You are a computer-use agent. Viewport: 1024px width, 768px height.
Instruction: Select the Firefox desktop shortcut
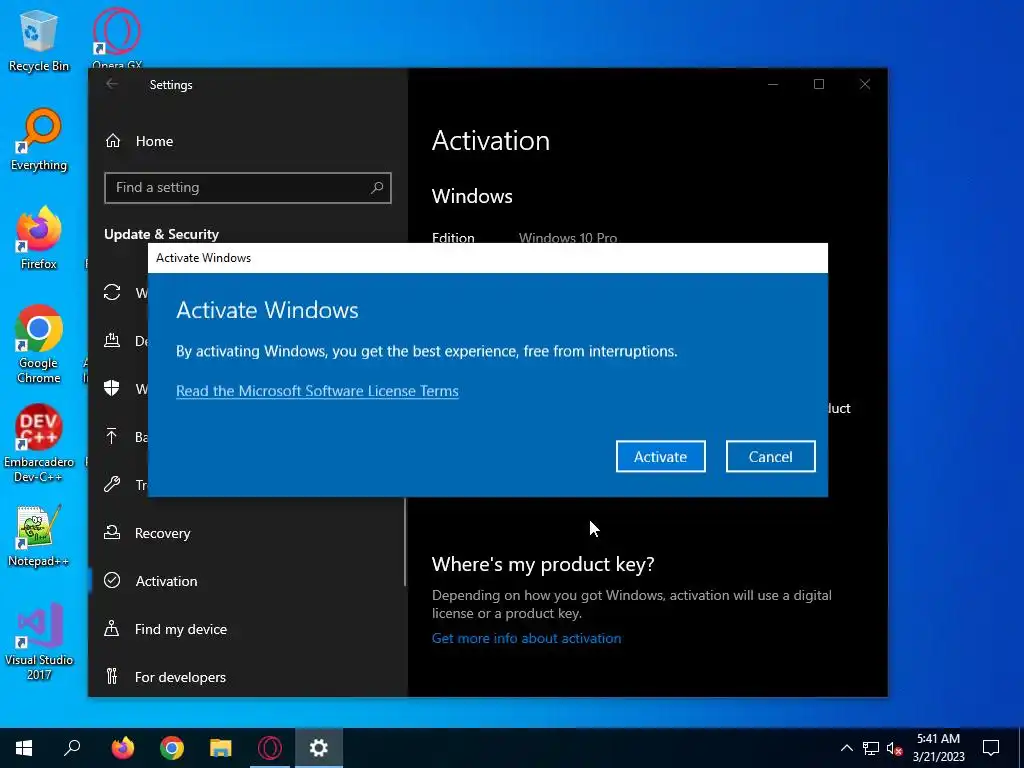tap(39, 238)
